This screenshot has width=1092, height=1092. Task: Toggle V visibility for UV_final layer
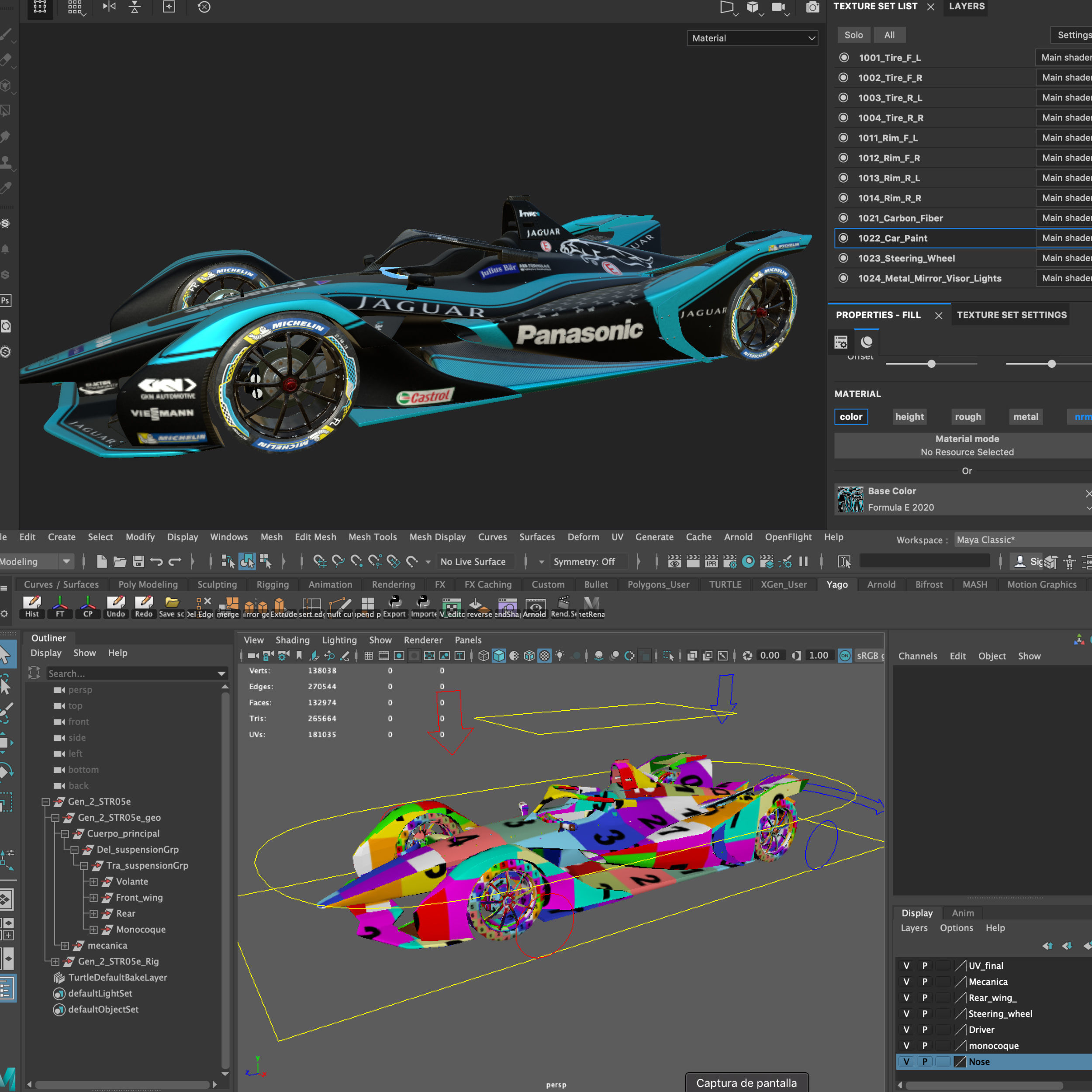(906, 966)
